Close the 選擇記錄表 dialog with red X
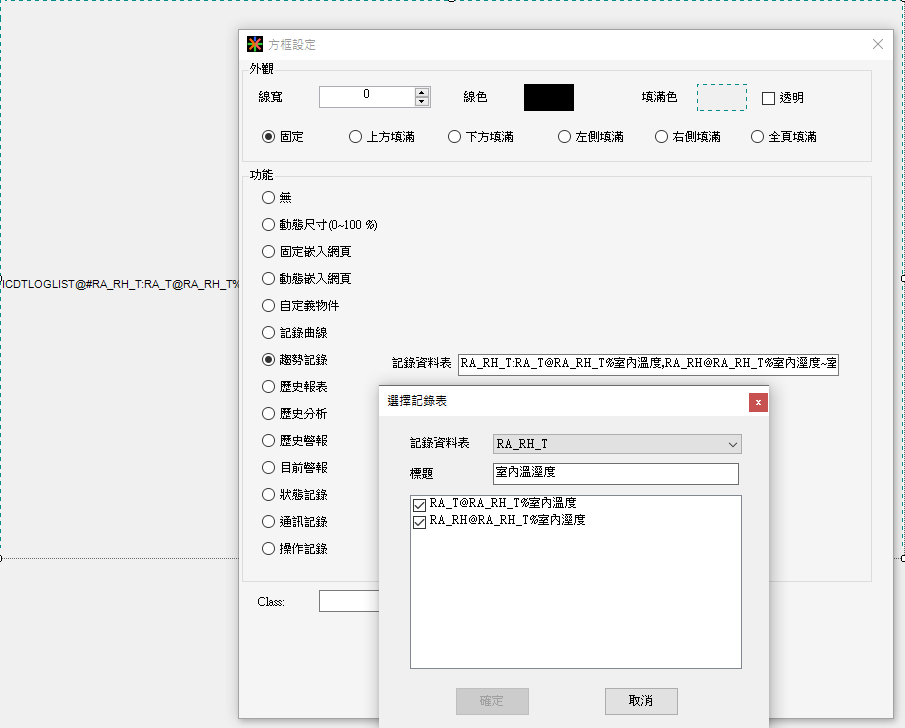The image size is (905, 728). coord(759,402)
